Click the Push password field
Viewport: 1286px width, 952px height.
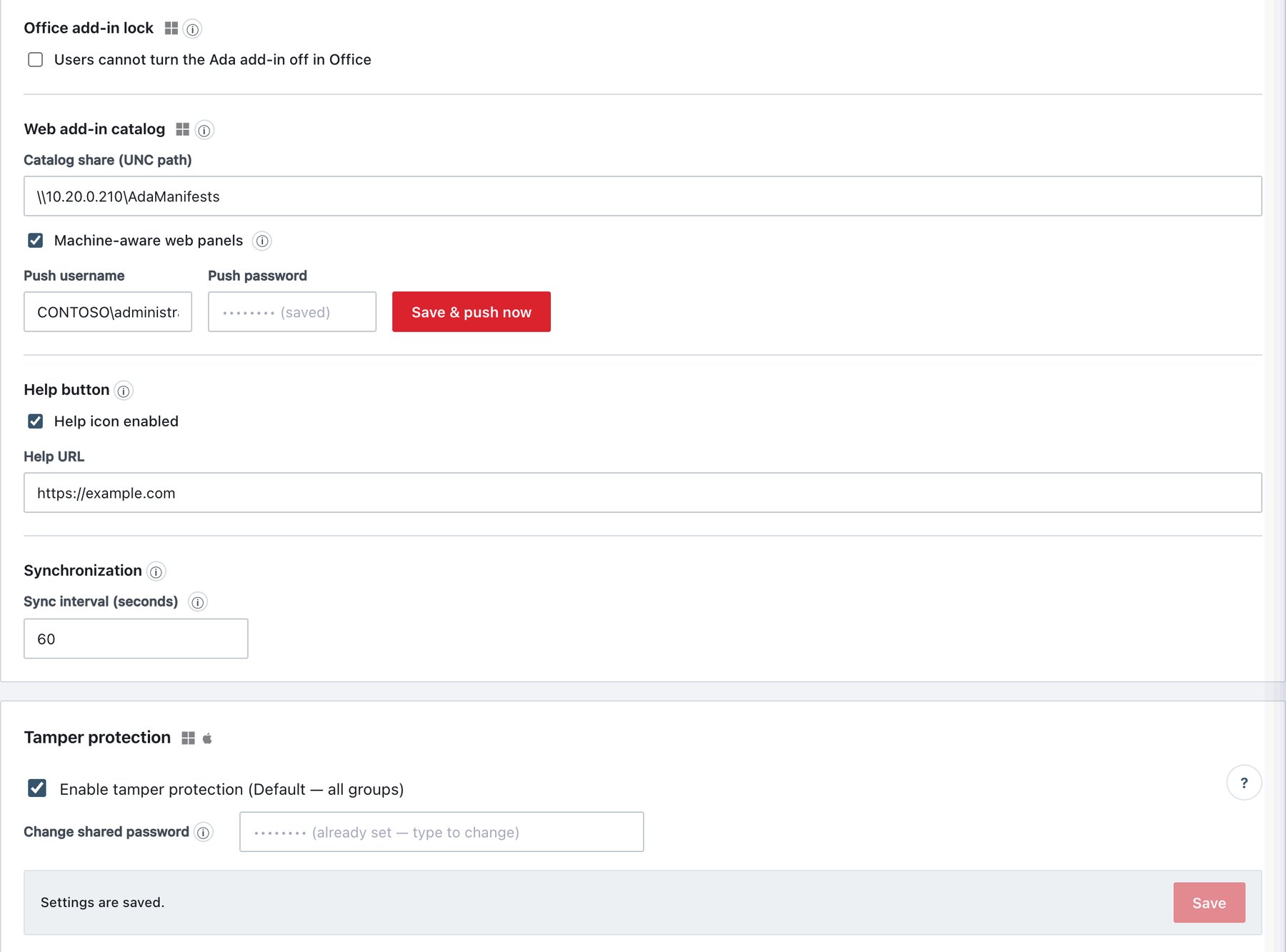292,312
